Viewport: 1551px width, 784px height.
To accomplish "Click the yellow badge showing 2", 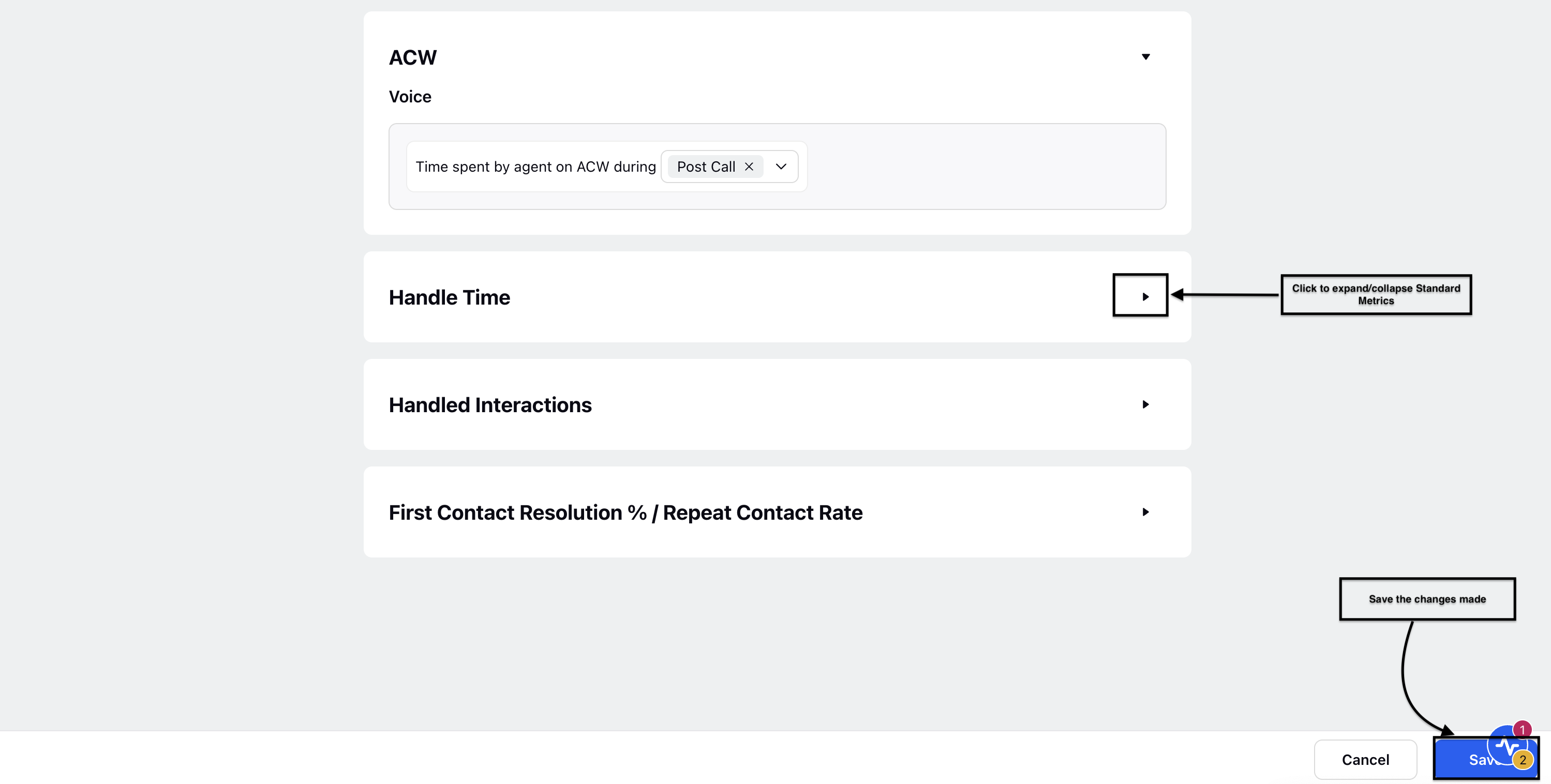I will tap(1522, 760).
